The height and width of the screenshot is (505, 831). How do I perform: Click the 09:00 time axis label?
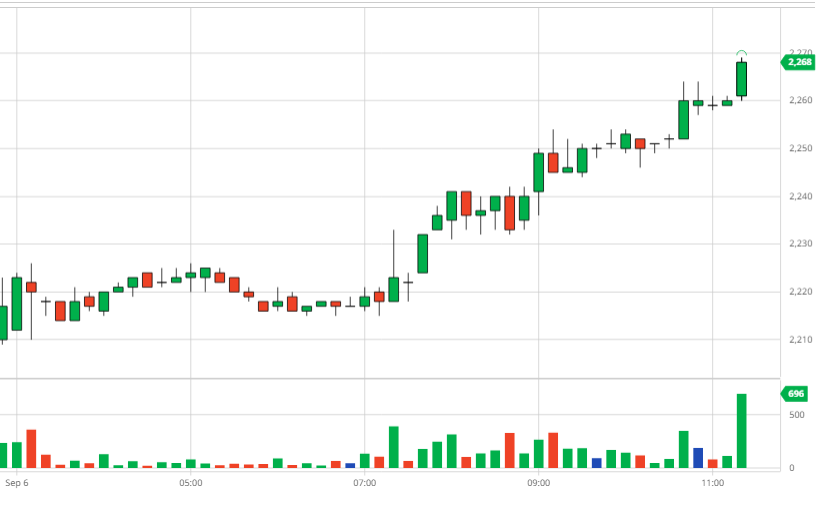click(x=538, y=483)
